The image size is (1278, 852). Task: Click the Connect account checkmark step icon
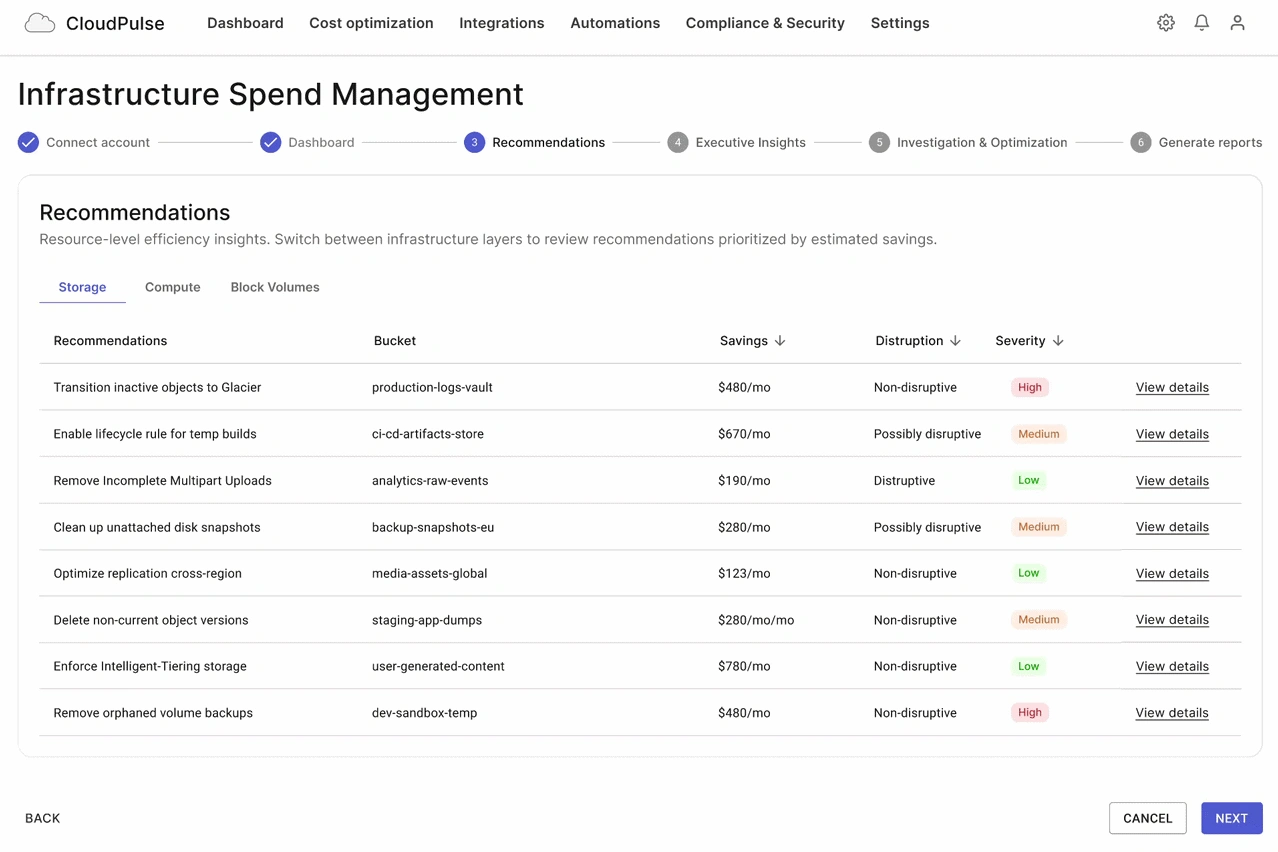[x=28, y=142]
